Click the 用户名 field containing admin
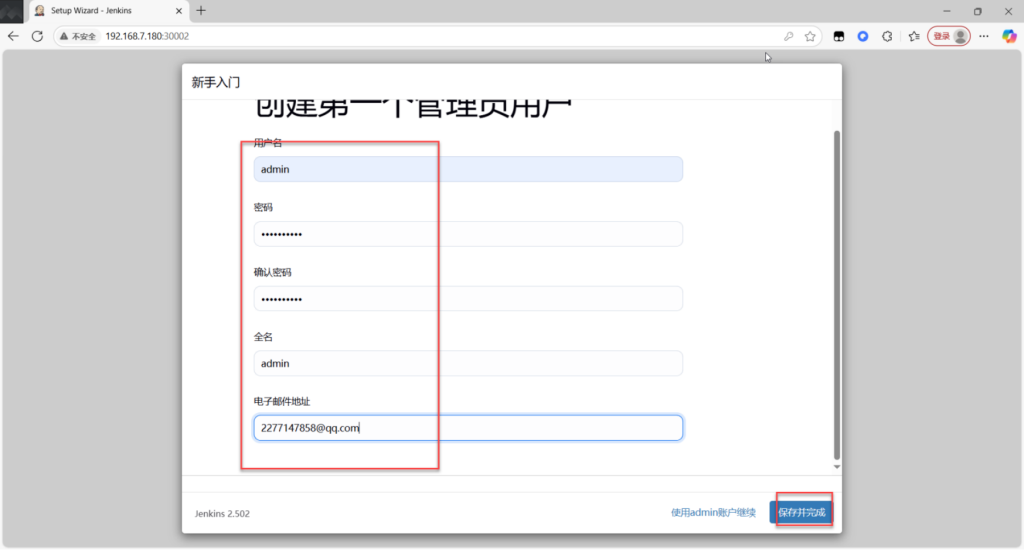The height and width of the screenshot is (550, 1024). point(468,169)
